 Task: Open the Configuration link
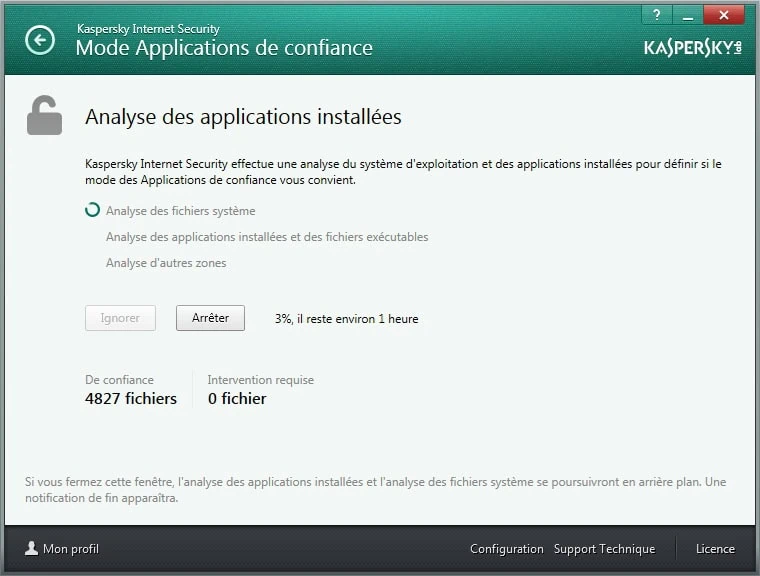tap(506, 549)
